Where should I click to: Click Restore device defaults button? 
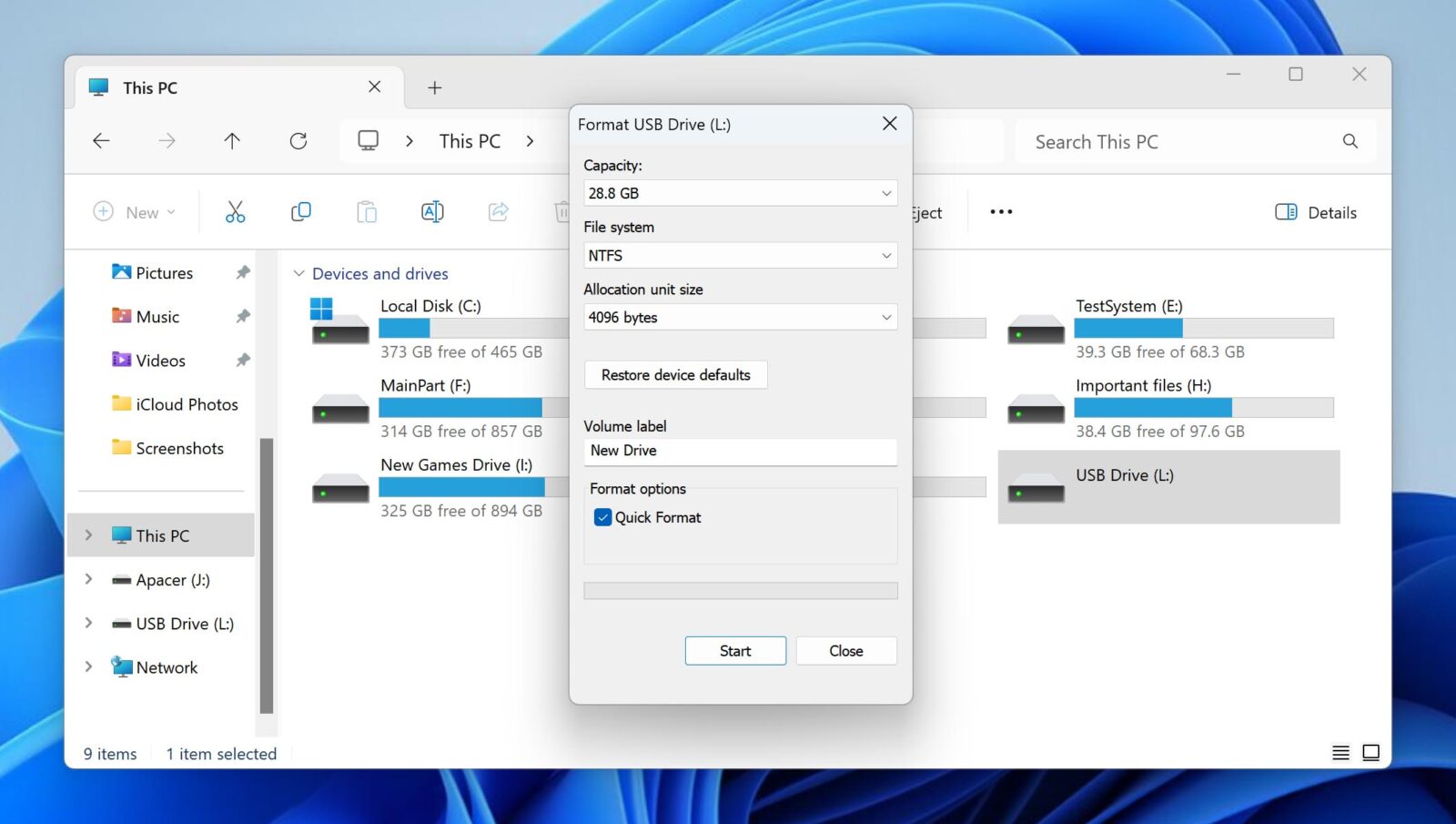click(x=675, y=375)
